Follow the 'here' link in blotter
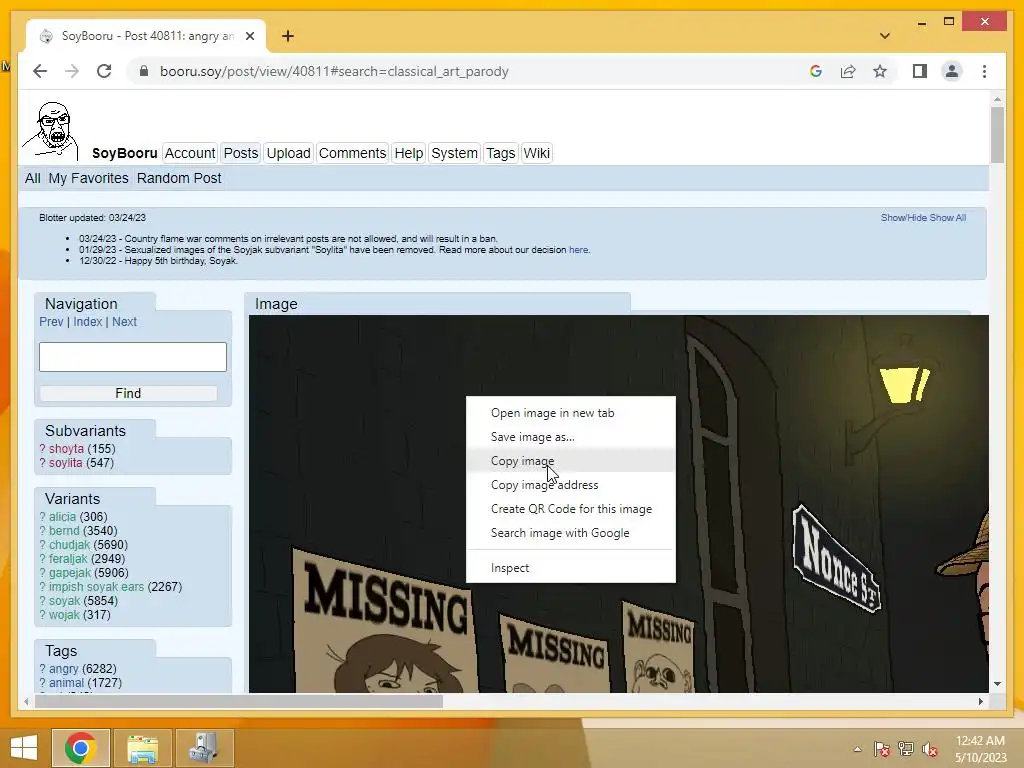The height and width of the screenshot is (768, 1024). [x=579, y=249]
